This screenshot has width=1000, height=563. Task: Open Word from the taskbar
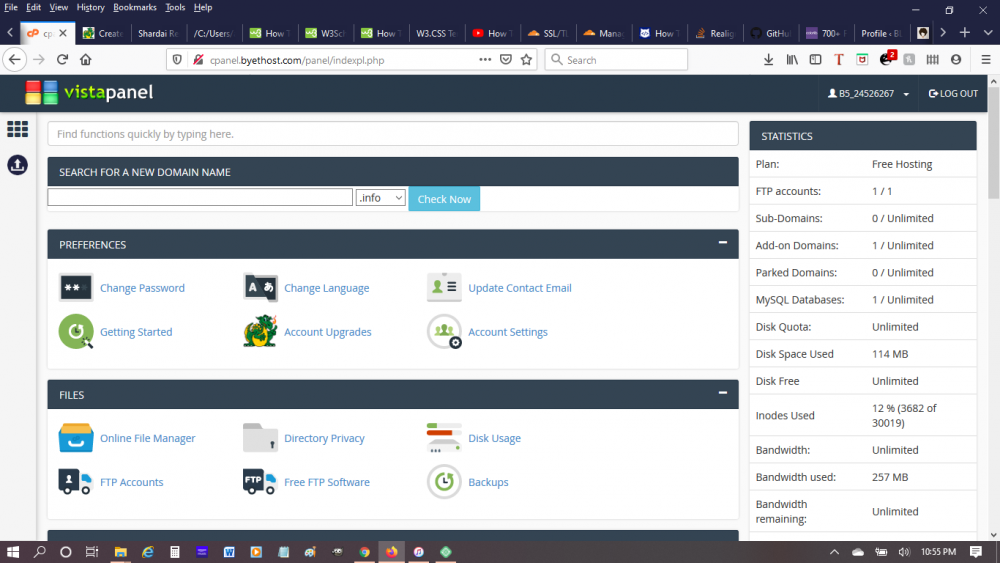229,552
